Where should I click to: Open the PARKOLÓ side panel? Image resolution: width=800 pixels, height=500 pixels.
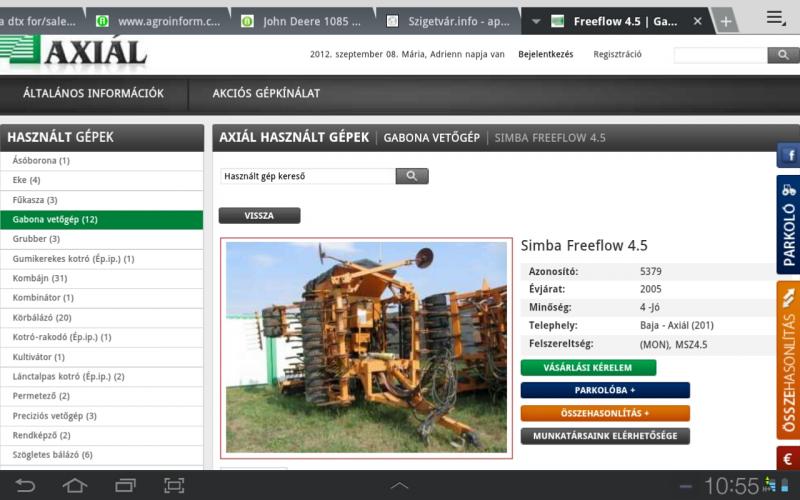[789, 224]
